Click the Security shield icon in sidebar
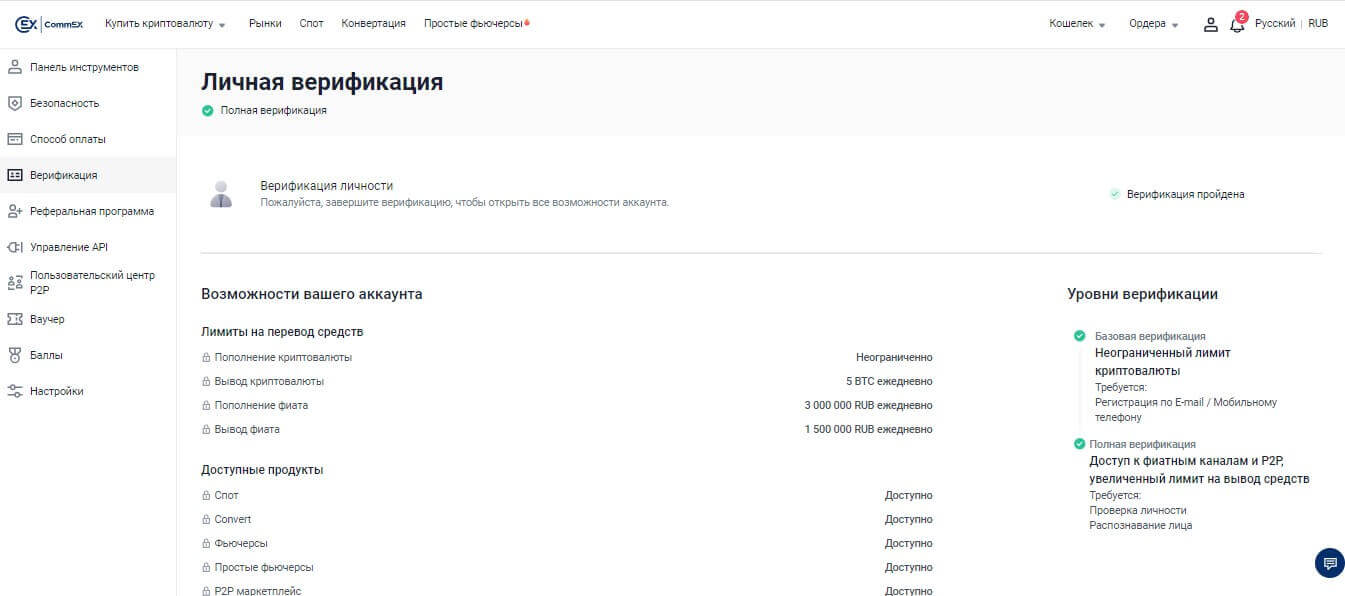 [x=15, y=103]
